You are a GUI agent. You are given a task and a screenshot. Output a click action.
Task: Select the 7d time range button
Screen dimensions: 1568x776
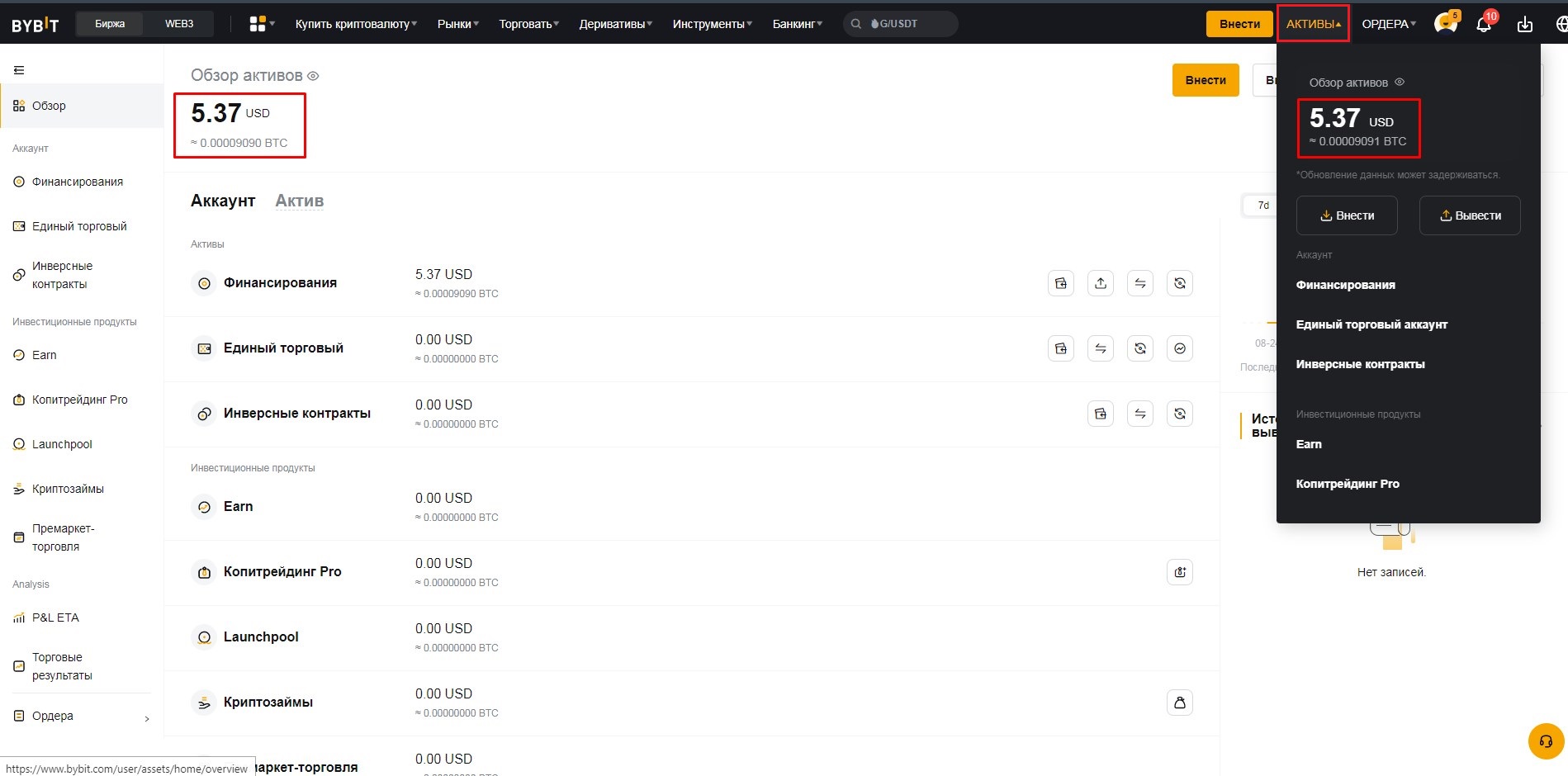pyautogui.click(x=1263, y=206)
